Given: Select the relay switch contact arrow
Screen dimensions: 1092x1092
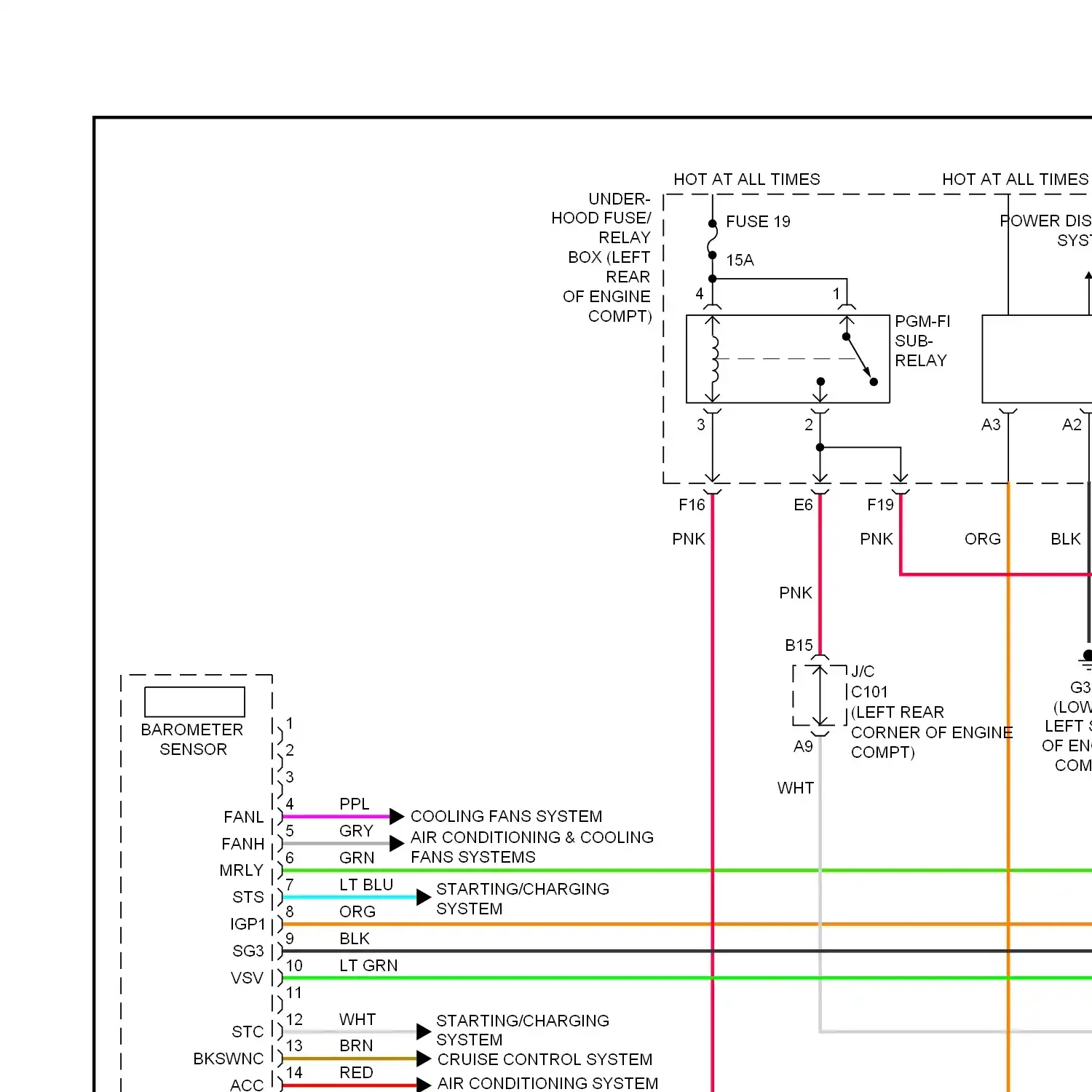Looking at the screenshot, I should point(858,357).
